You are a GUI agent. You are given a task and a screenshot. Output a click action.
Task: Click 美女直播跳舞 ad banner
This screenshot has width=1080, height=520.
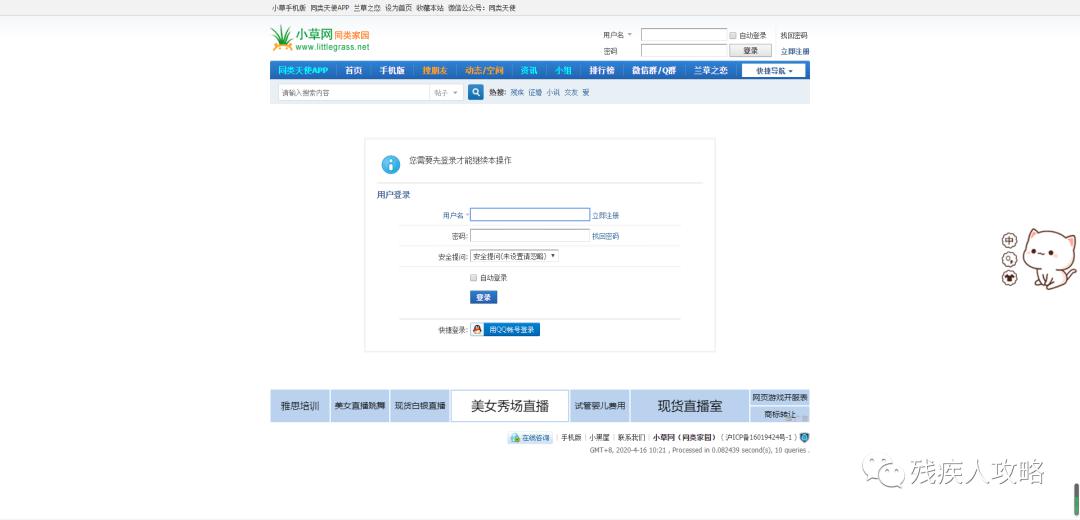360,406
